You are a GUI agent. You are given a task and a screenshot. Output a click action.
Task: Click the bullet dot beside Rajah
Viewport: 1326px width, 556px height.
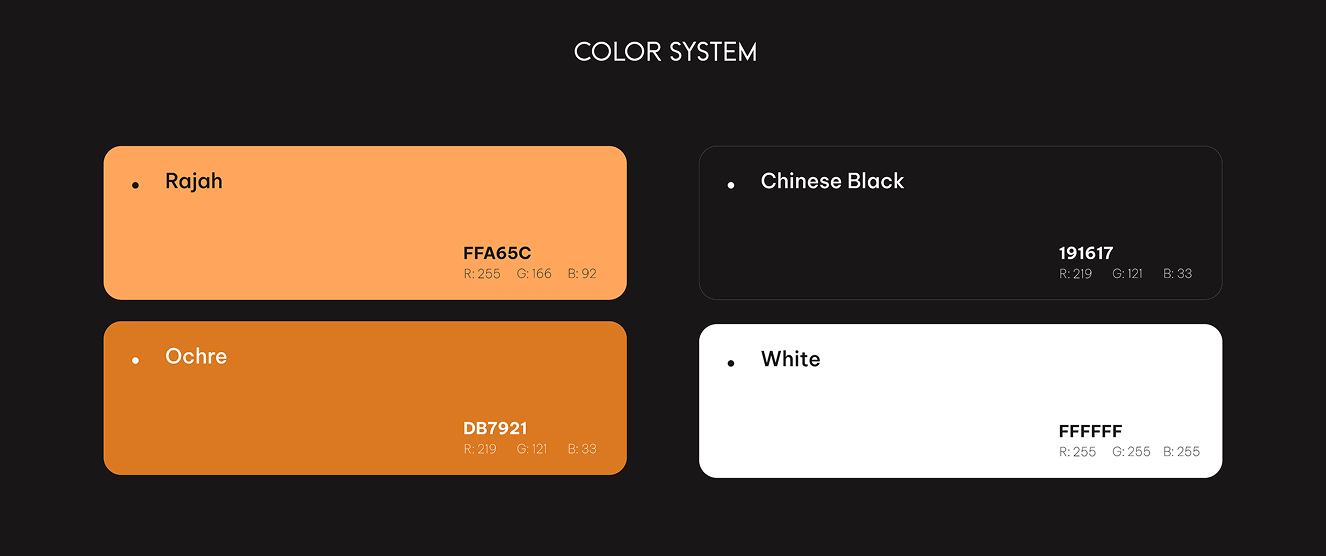(x=135, y=185)
